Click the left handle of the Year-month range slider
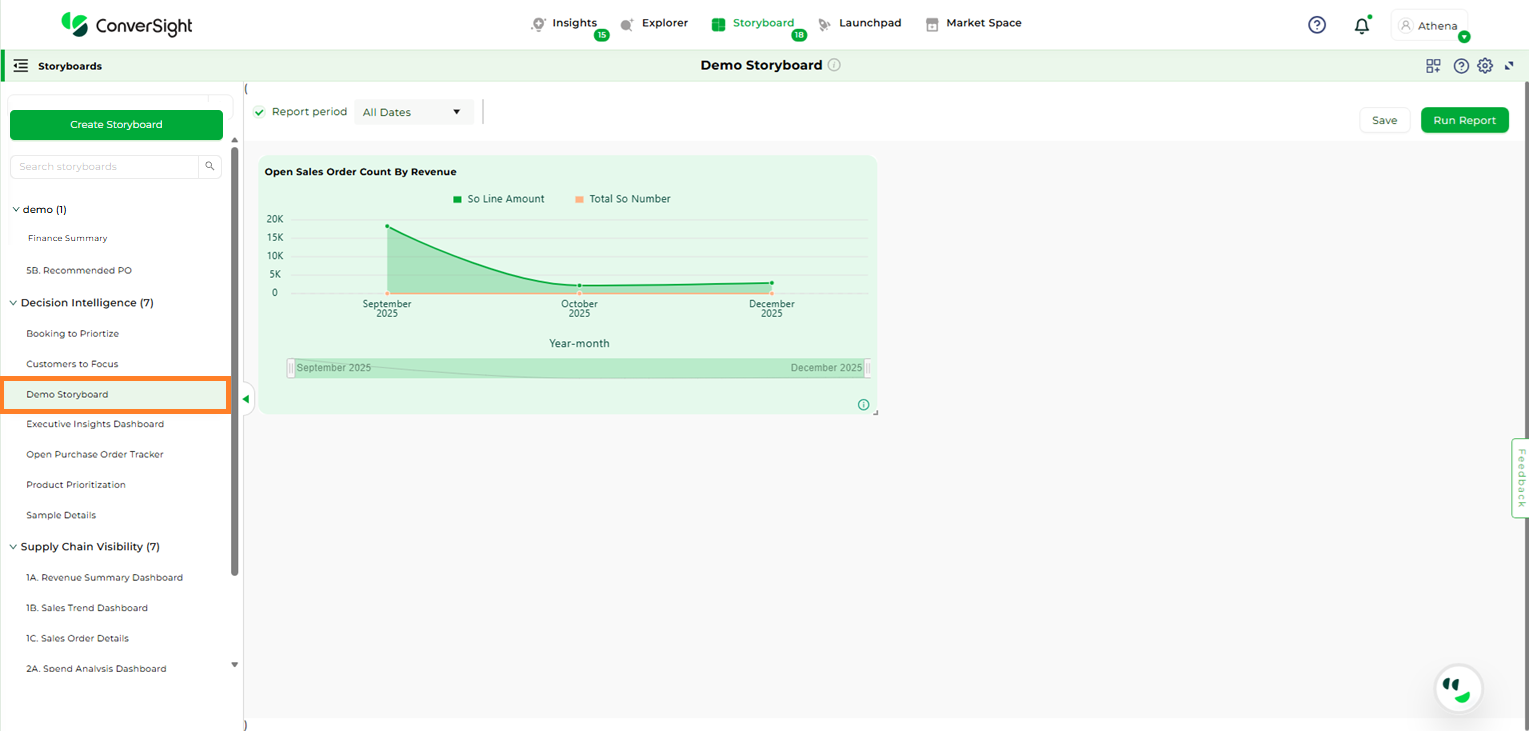The width and height of the screenshot is (1529, 731). coord(291,368)
